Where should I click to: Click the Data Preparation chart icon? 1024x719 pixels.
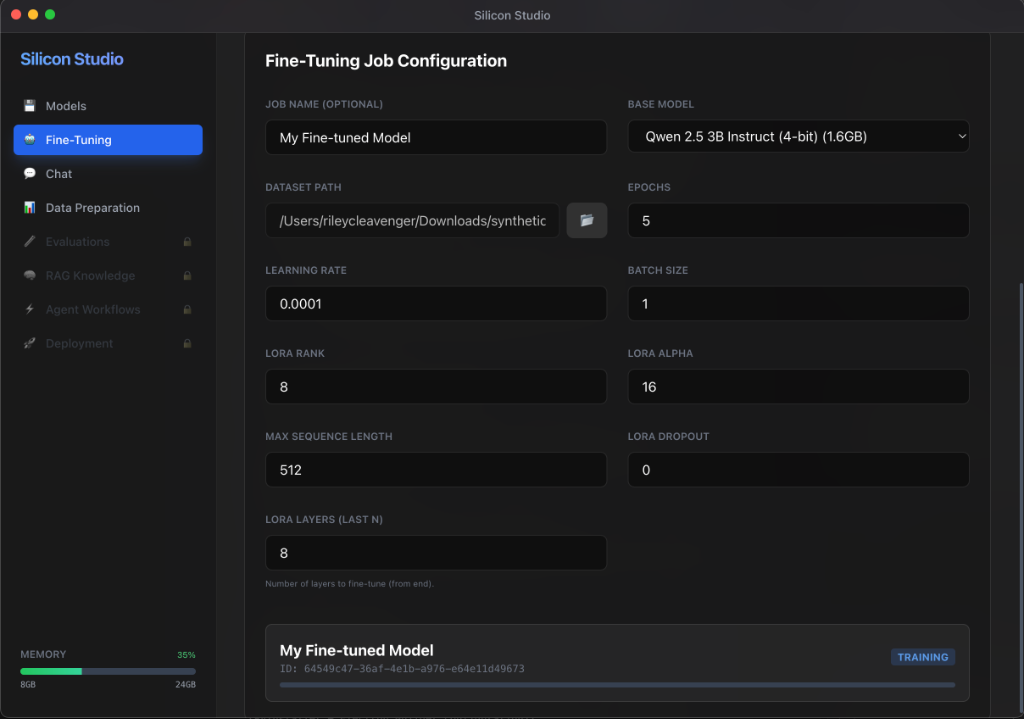[x=29, y=208]
